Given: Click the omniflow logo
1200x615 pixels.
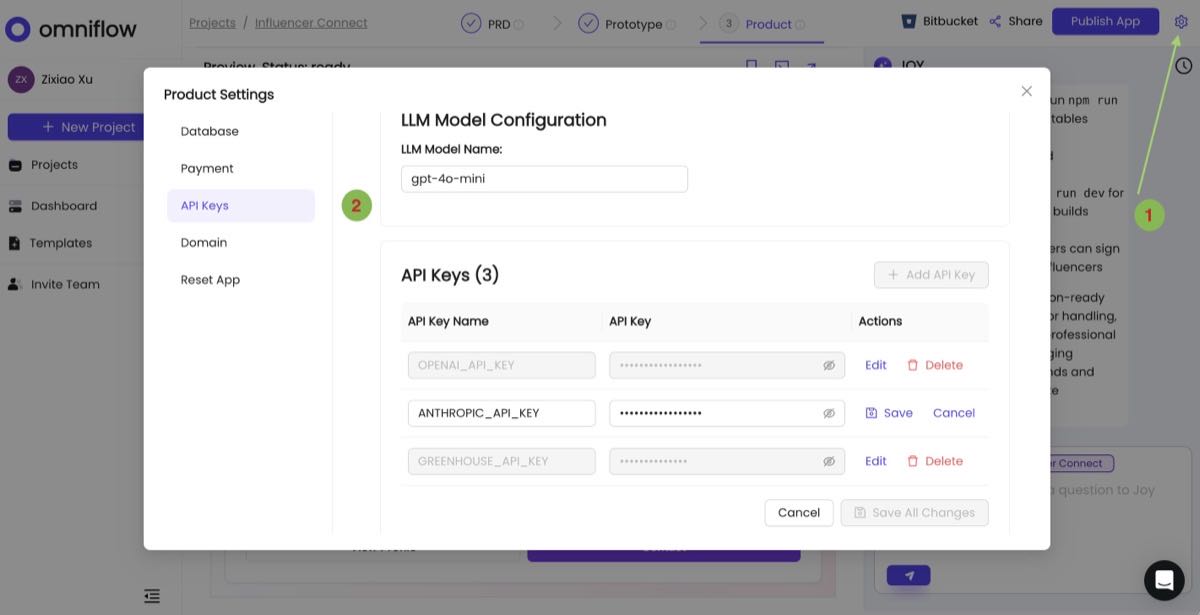Looking at the screenshot, I should 71,29.
